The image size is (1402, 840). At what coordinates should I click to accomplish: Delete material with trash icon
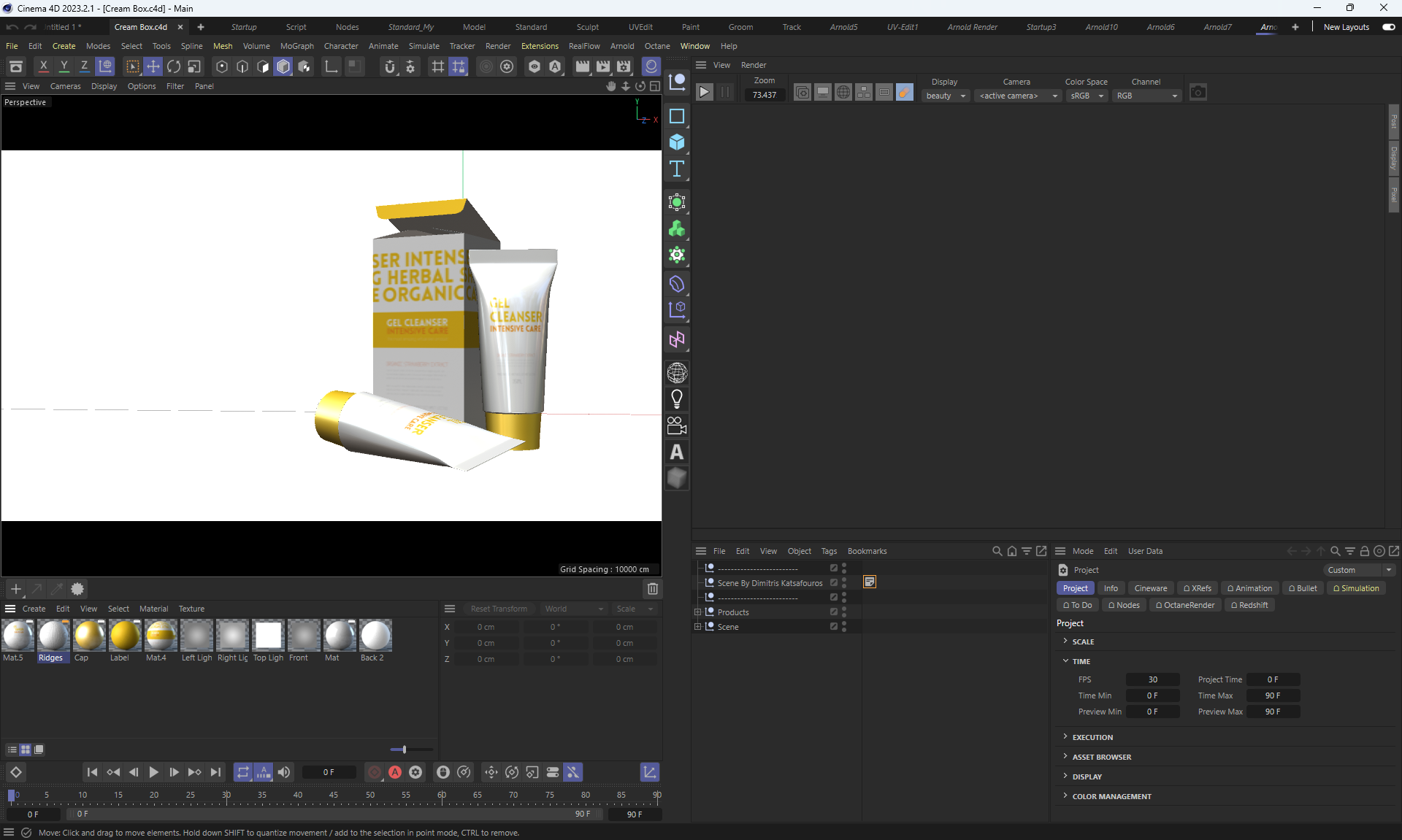[x=653, y=588]
